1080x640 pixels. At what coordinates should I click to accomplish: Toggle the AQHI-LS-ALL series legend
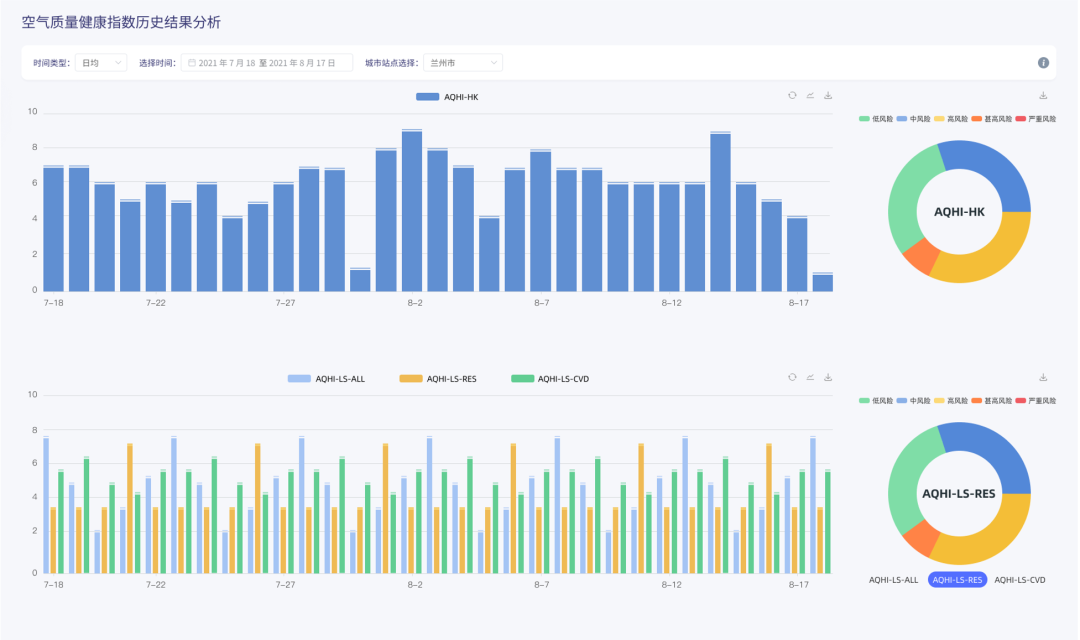click(326, 379)
